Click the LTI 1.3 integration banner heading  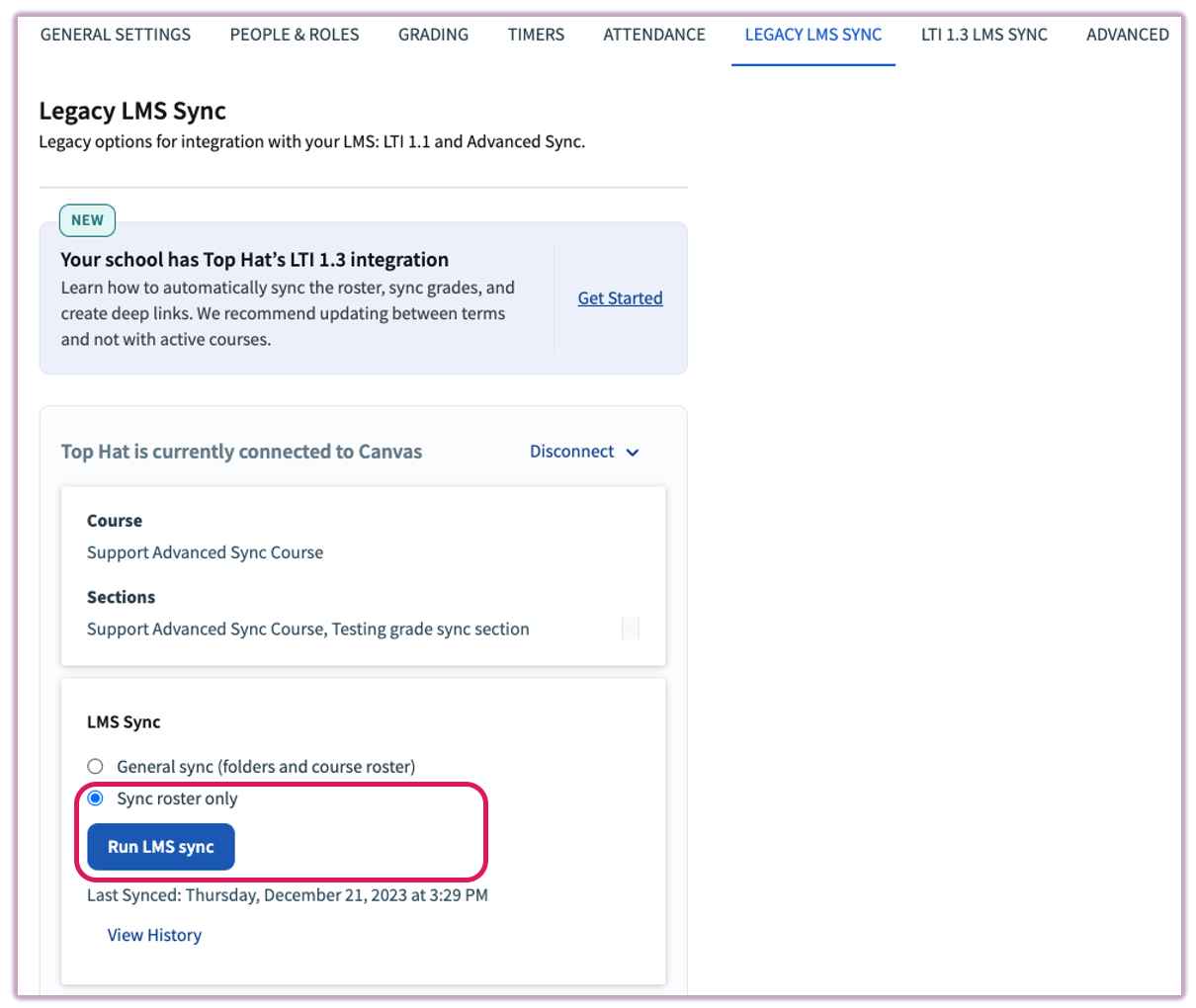click(x=254, y=260)
